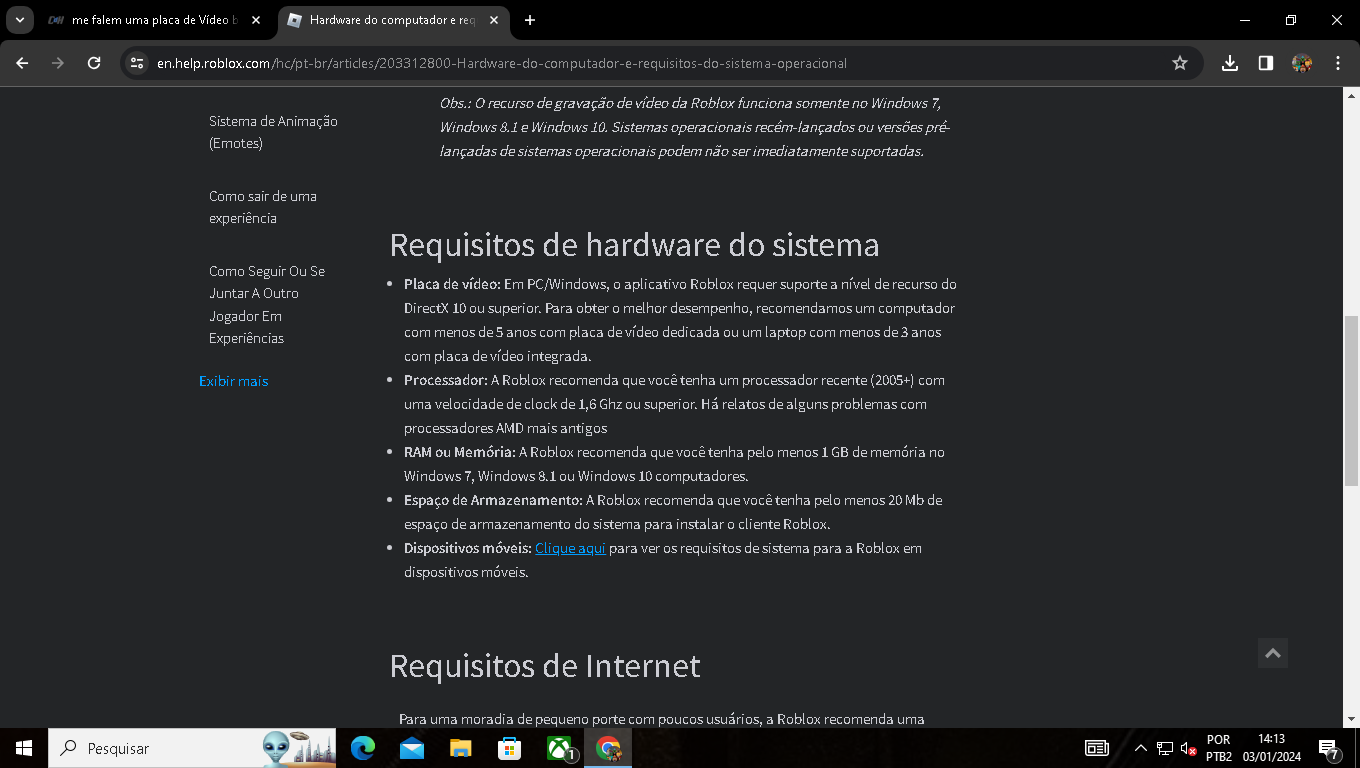This screenshot has height=768, width=1360.
Task: Close the Hardware do computador tab
Action: 494,20
